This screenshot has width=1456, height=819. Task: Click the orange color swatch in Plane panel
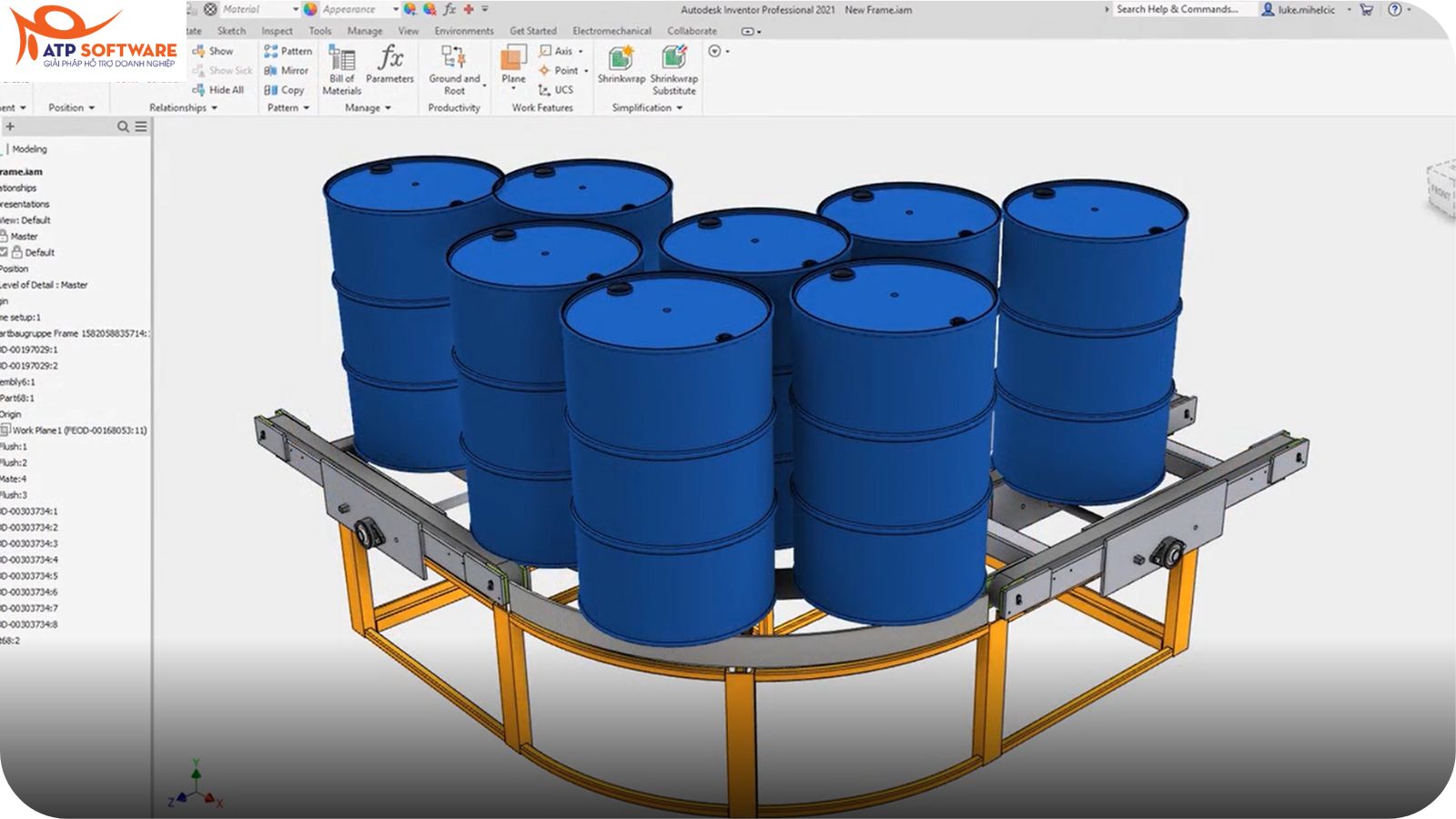click(x=509, y=62)
